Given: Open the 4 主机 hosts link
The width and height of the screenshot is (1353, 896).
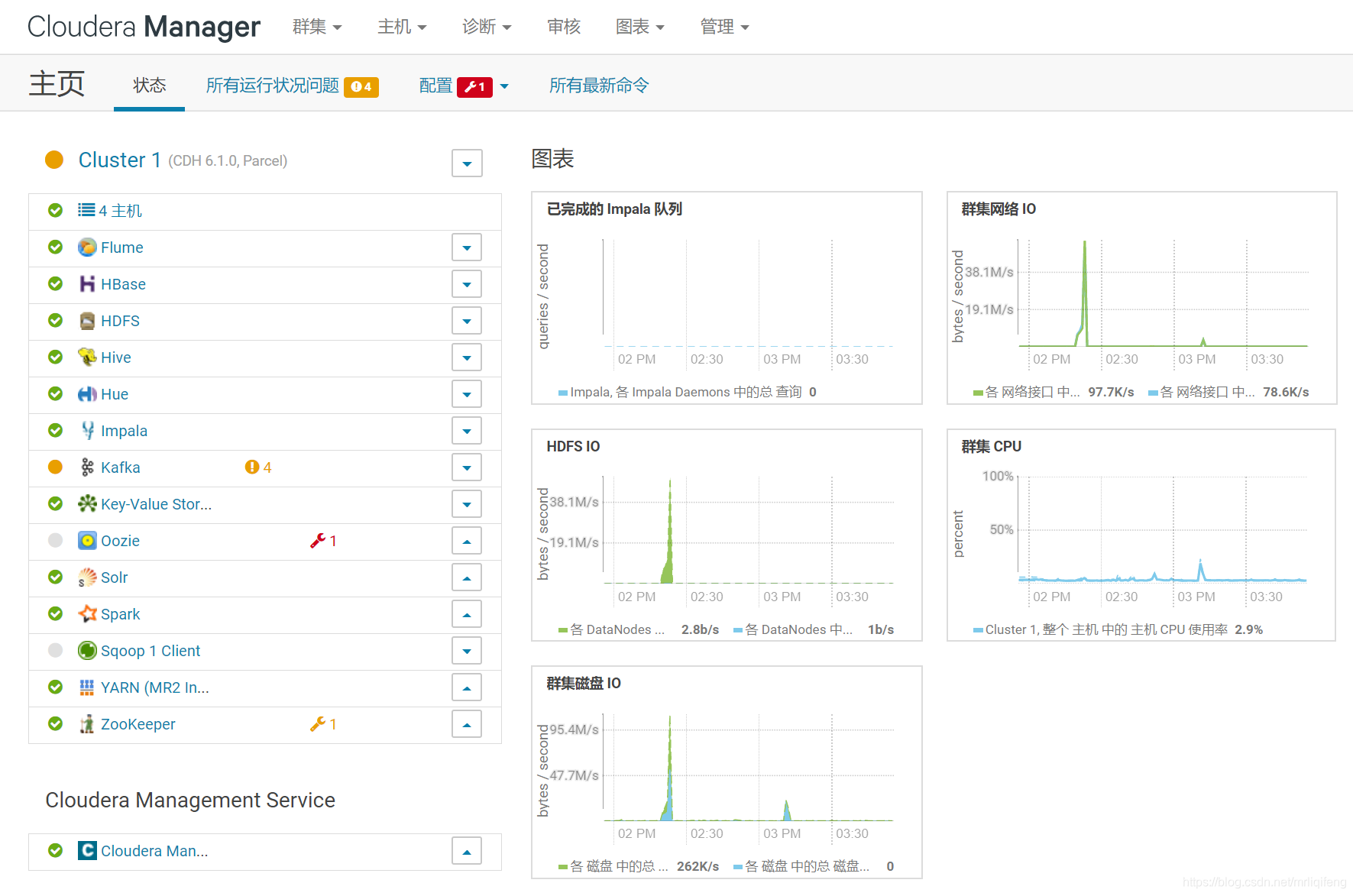Looking at the screenshot, I should tap(120, 211).
